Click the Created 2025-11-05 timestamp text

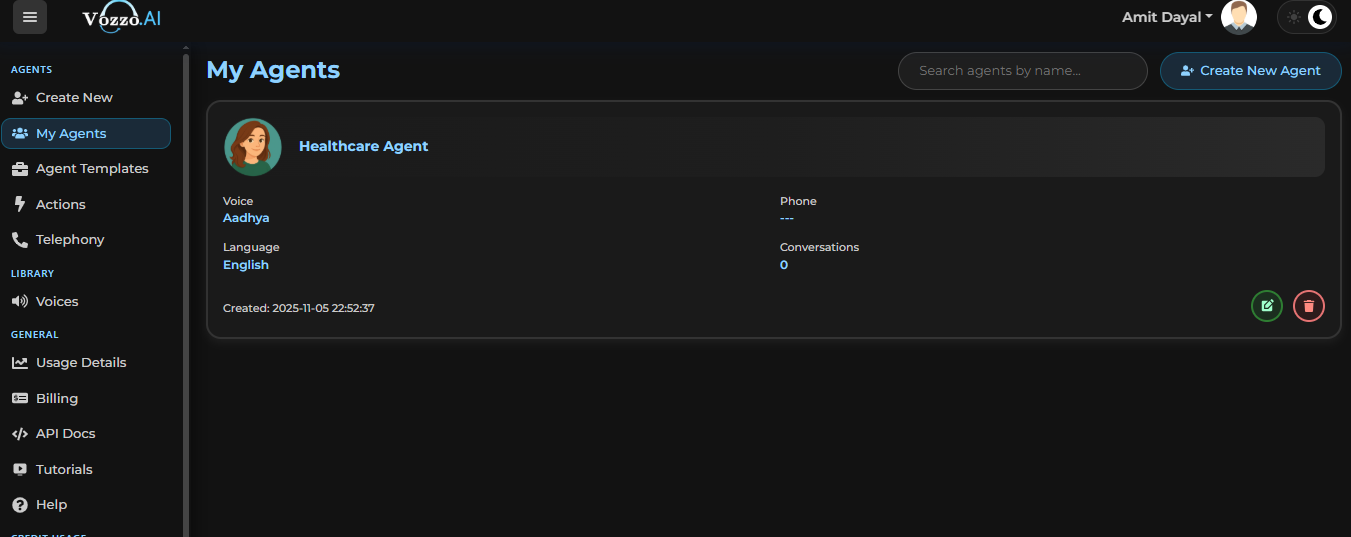(299, 308)
